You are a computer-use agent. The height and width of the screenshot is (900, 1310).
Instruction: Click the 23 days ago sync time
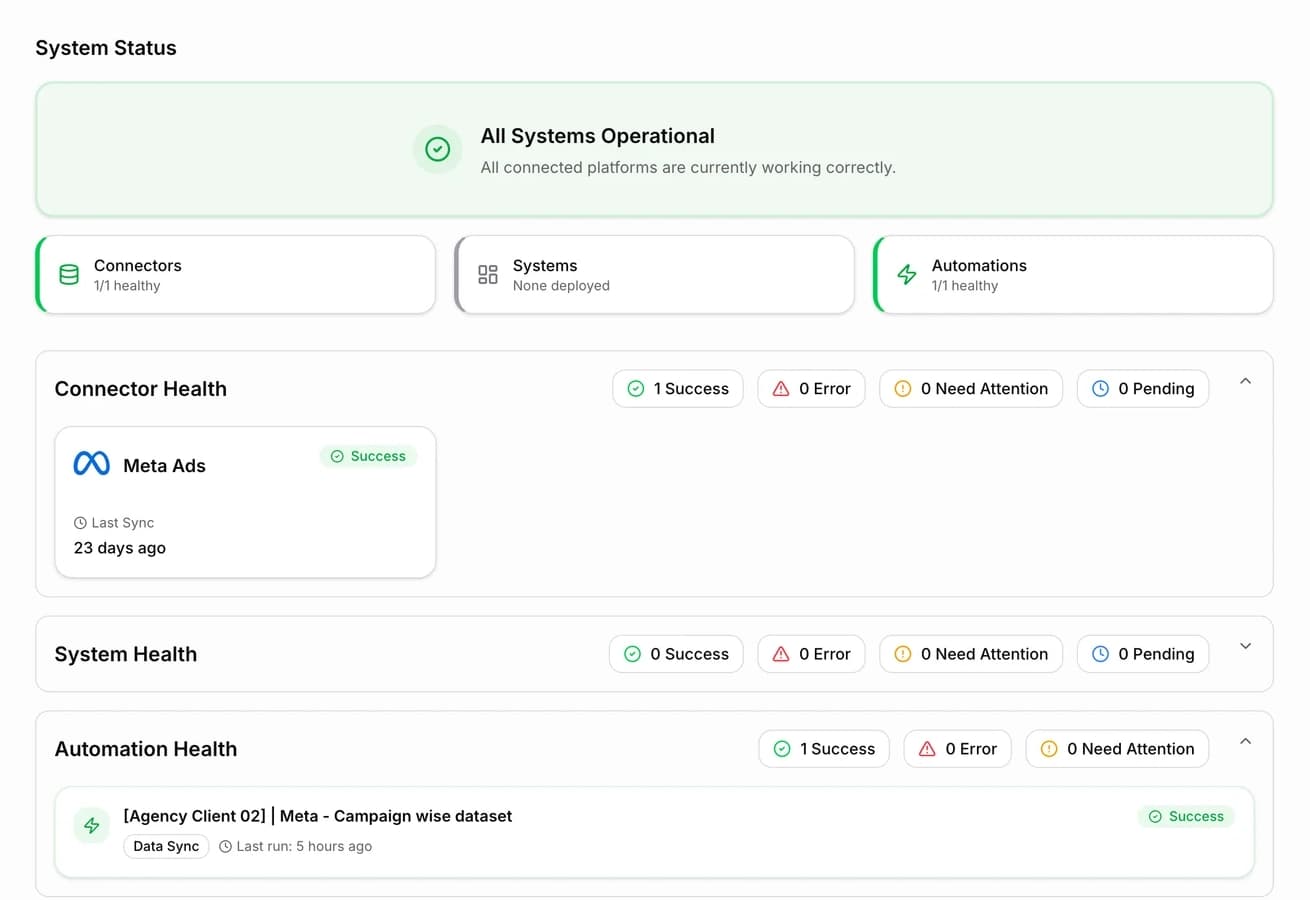[x=120, y=548]
